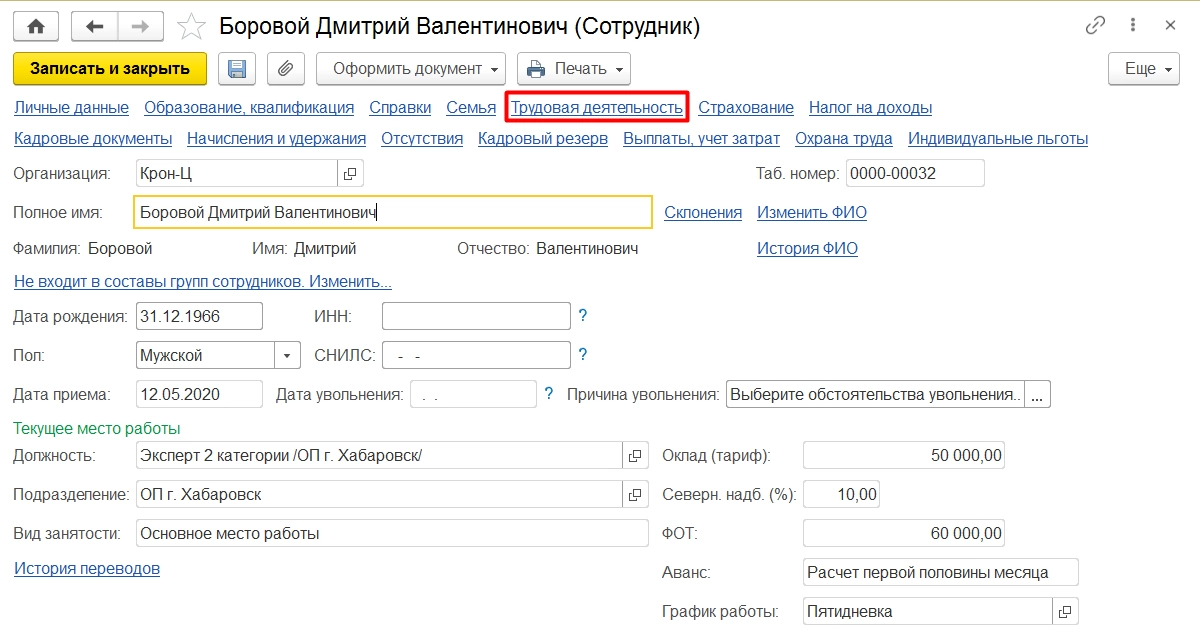This screenshot has height=638, width=1200.
Task: Open the Печать dropdown menu
Action: pyautogui.click(x=574, y=69)
